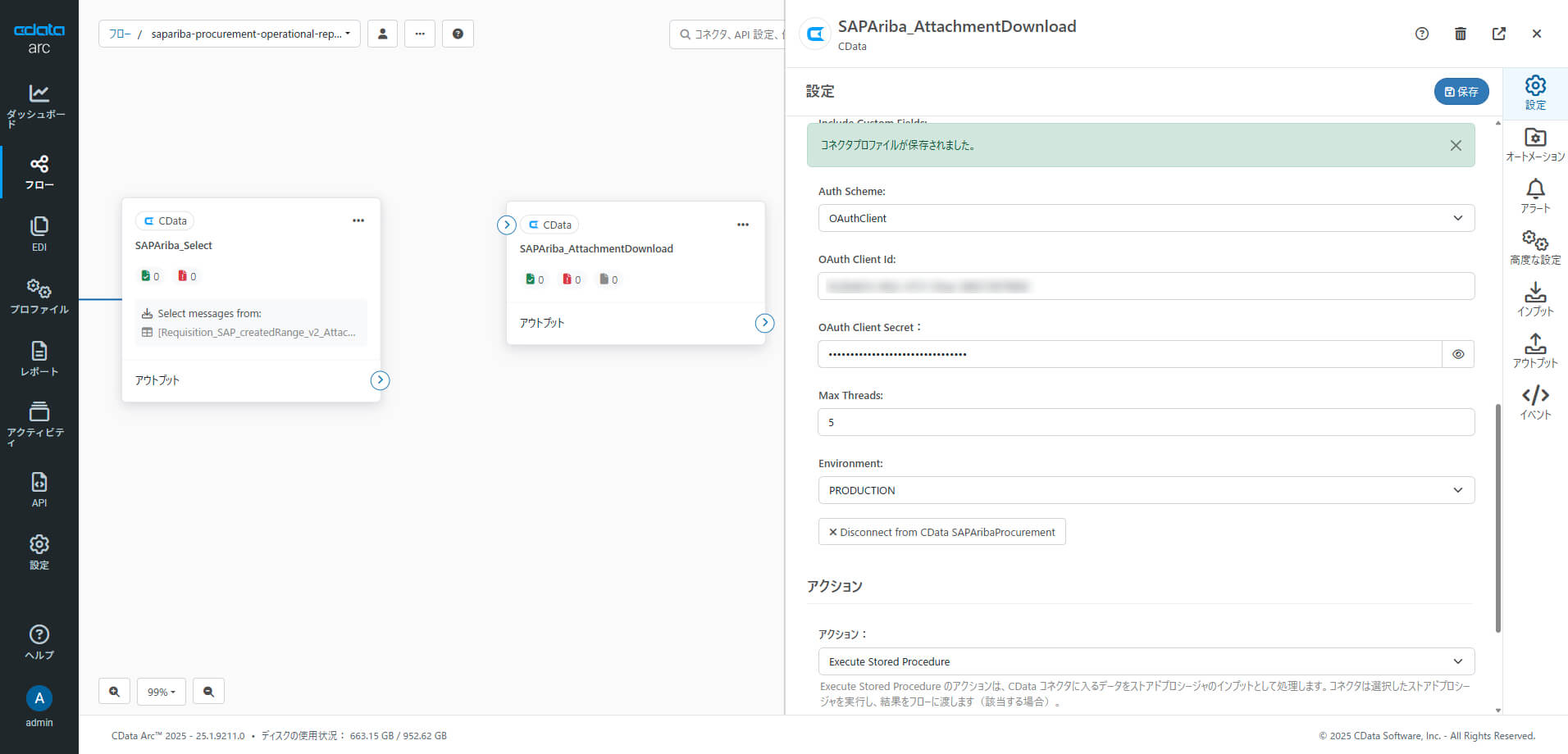
Task: Click the OAuth Client Id field
Action: pos(1146,286)
